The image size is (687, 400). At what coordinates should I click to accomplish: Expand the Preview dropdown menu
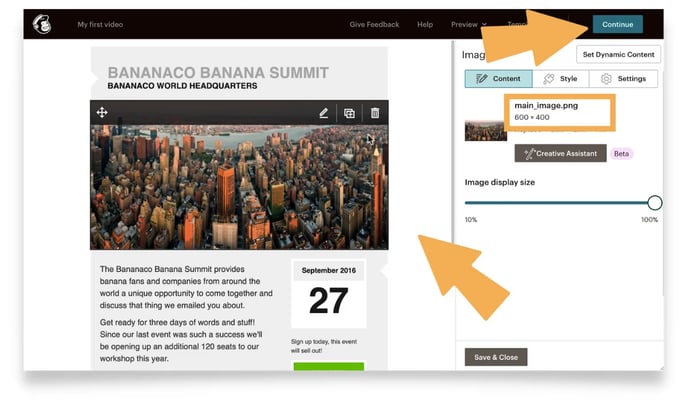[468, 25]
